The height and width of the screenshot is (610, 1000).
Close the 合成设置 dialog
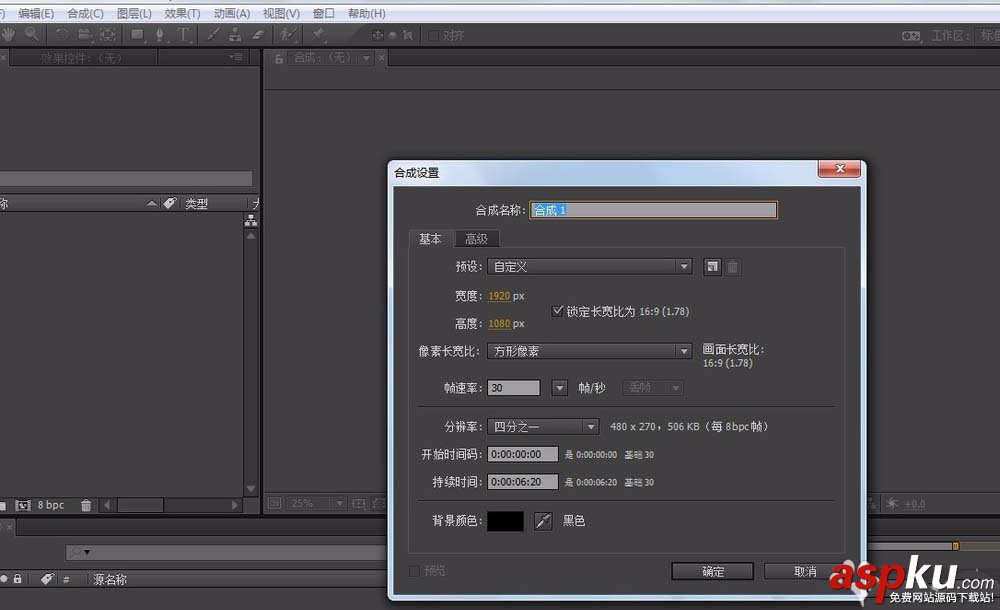pos(839,168)
